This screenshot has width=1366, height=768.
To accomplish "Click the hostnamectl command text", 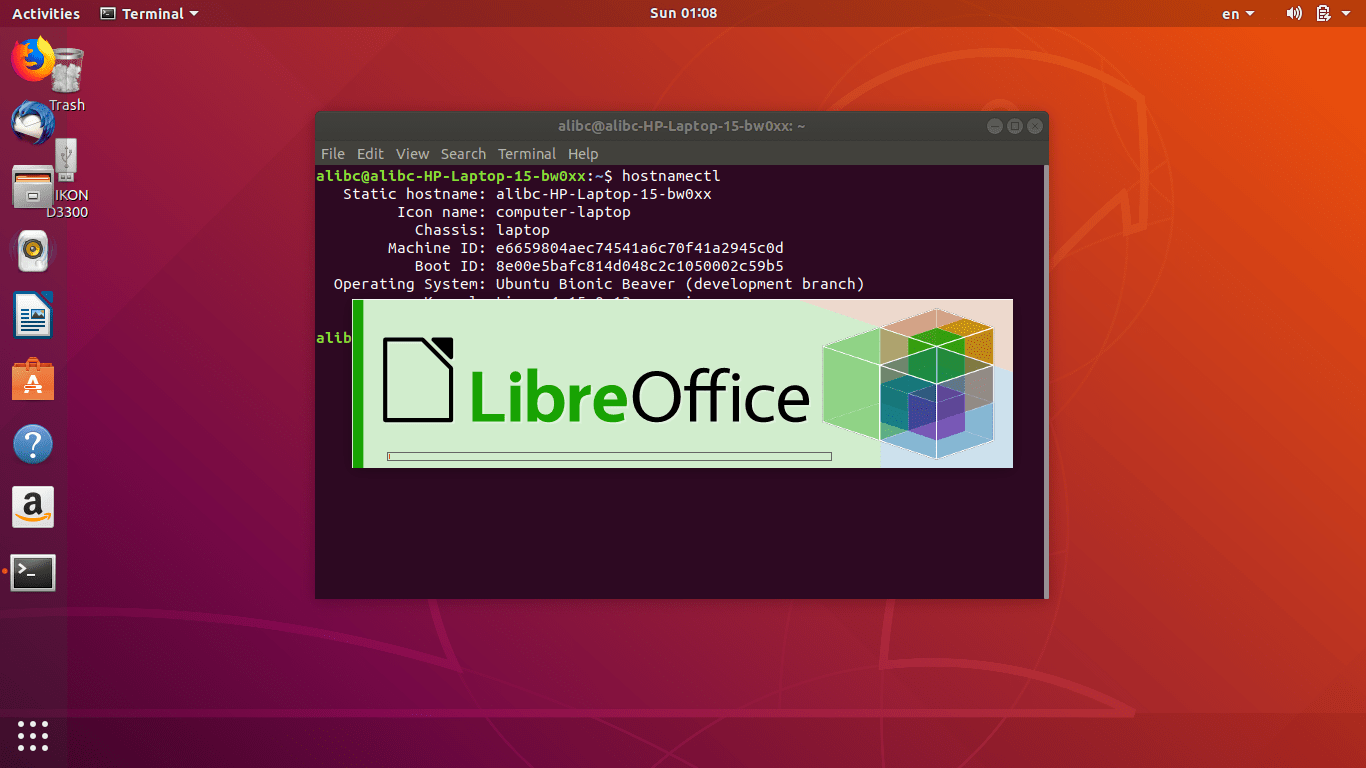I will (671, 176).
